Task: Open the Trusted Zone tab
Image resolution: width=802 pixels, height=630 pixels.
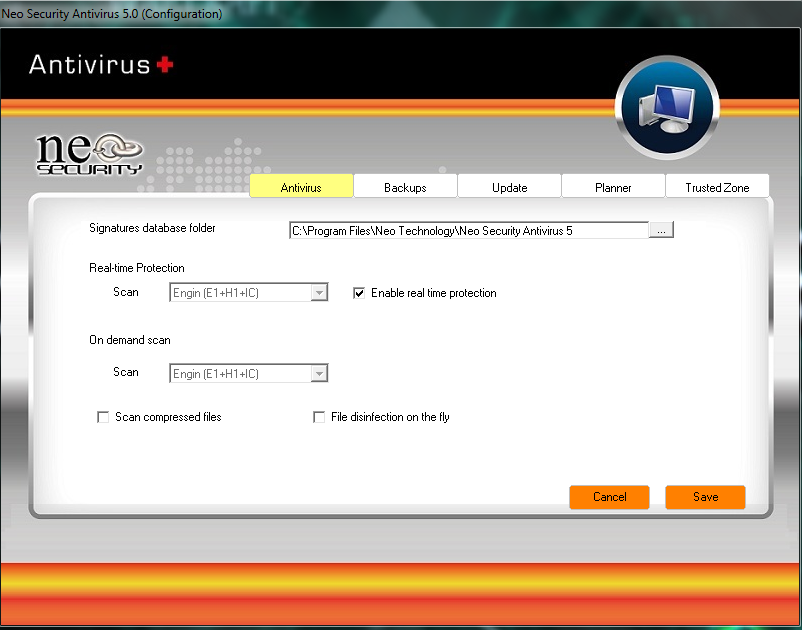Action: pyautogui.click(x=717, y=187)
